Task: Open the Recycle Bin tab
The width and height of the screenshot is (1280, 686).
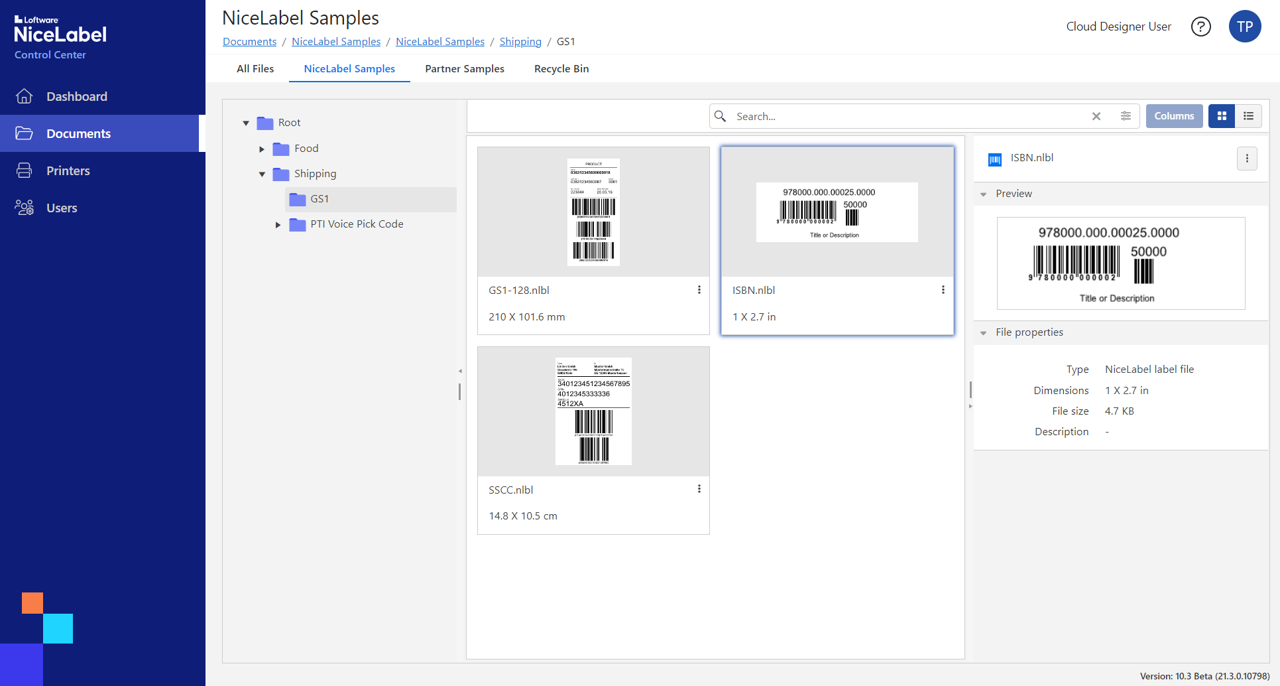Action: pos(561,68)
